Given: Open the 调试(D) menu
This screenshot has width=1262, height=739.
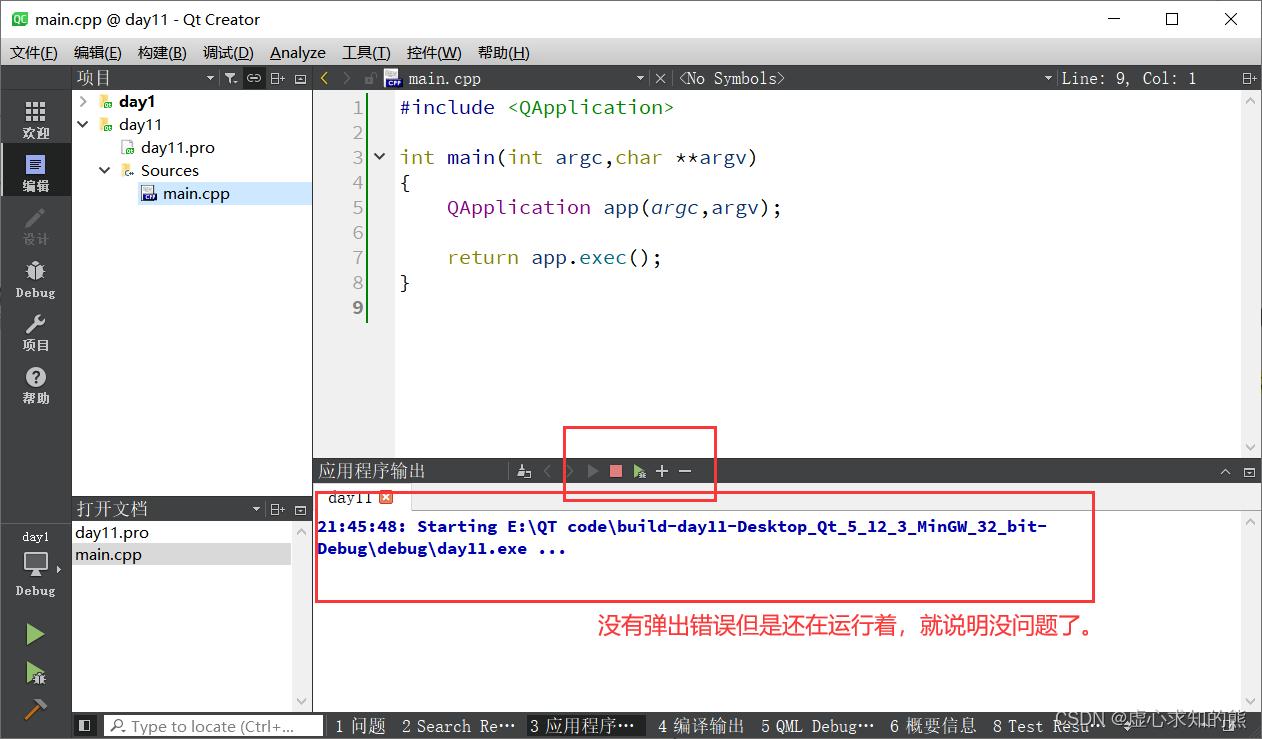Looking at the screenshot, I should [x=228, y=53].
